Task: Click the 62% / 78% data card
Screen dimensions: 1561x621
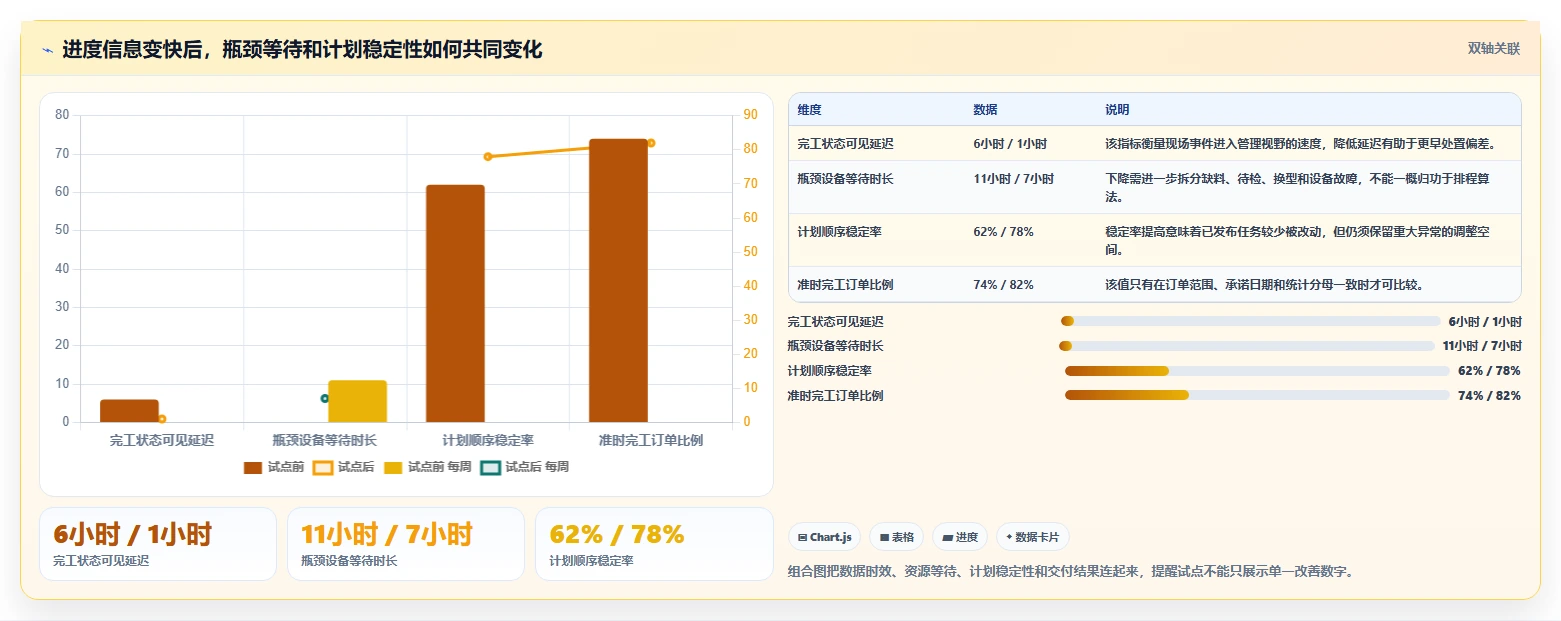Action: (x=654, y=544)
